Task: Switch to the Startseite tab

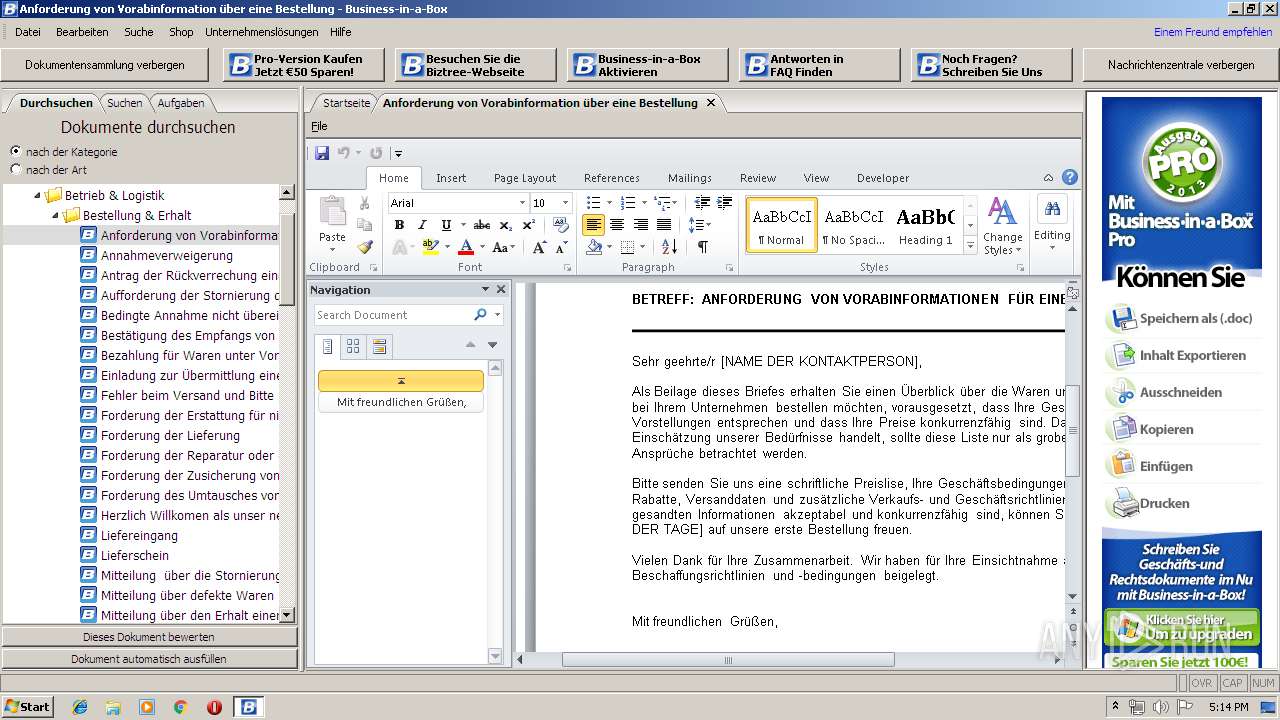Action: 346,103
